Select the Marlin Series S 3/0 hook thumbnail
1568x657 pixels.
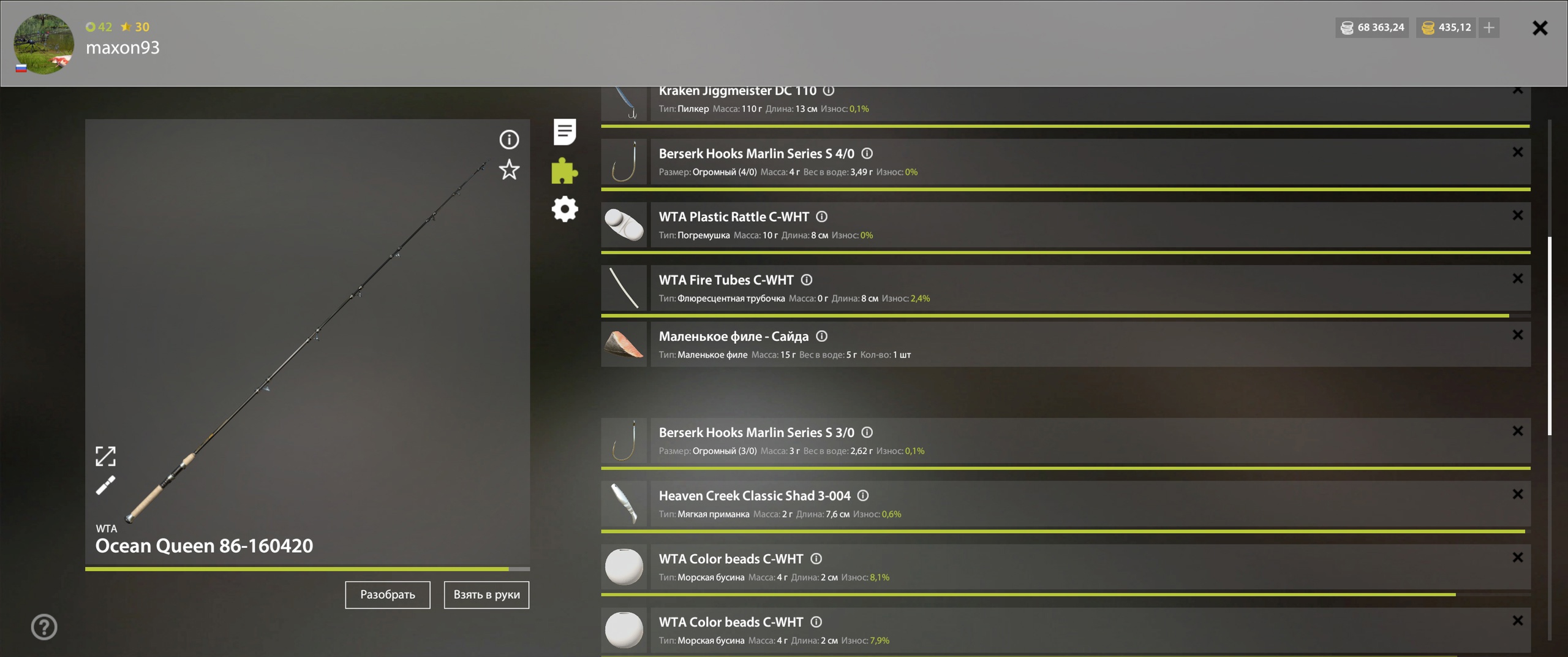pos(624,440)
